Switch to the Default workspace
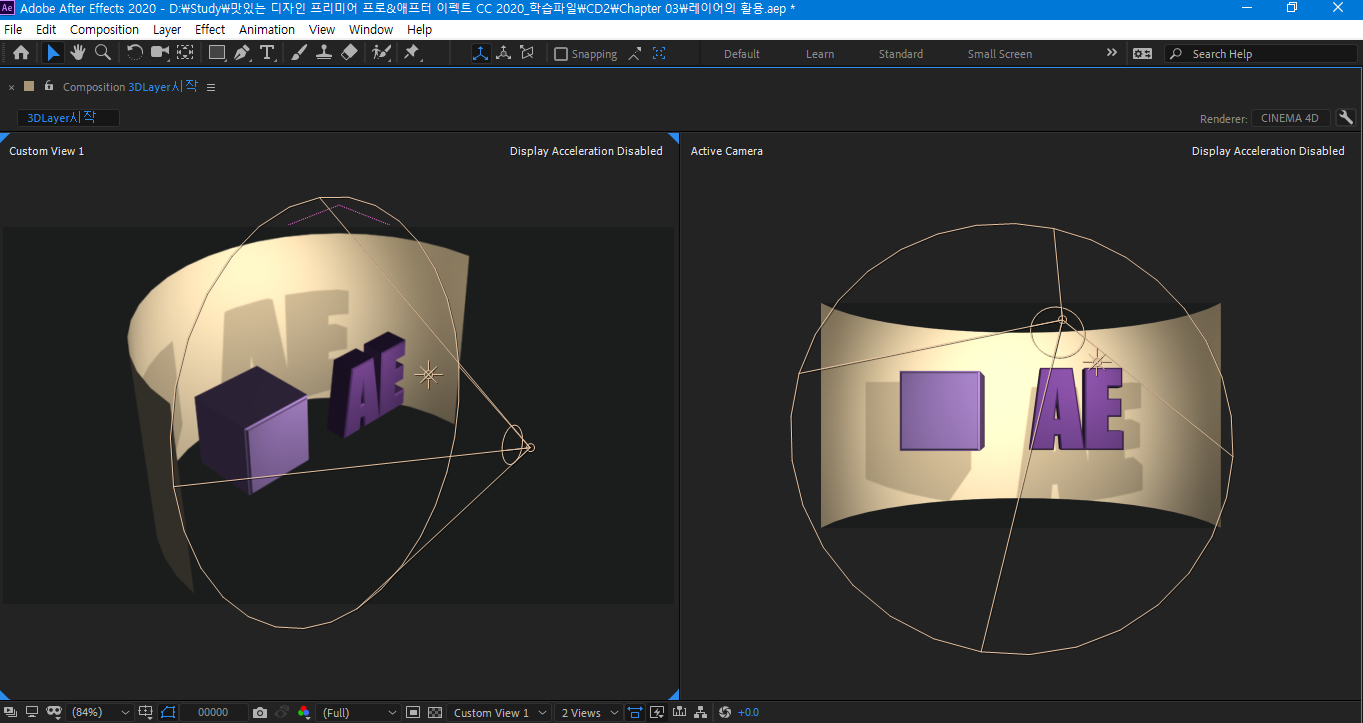 (742, 54)
